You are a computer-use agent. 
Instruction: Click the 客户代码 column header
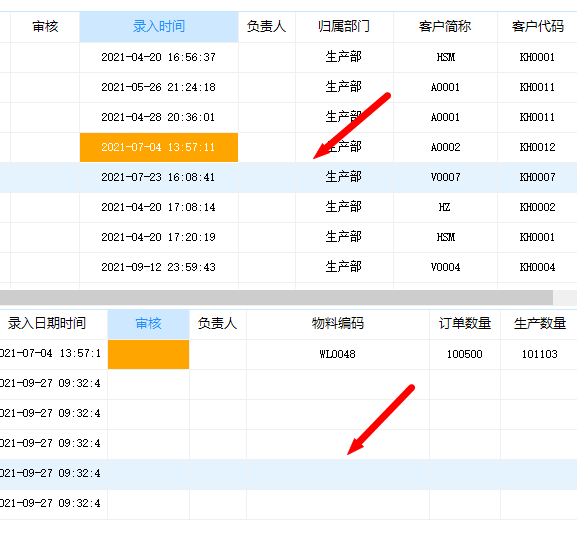[x=538, y=26]
